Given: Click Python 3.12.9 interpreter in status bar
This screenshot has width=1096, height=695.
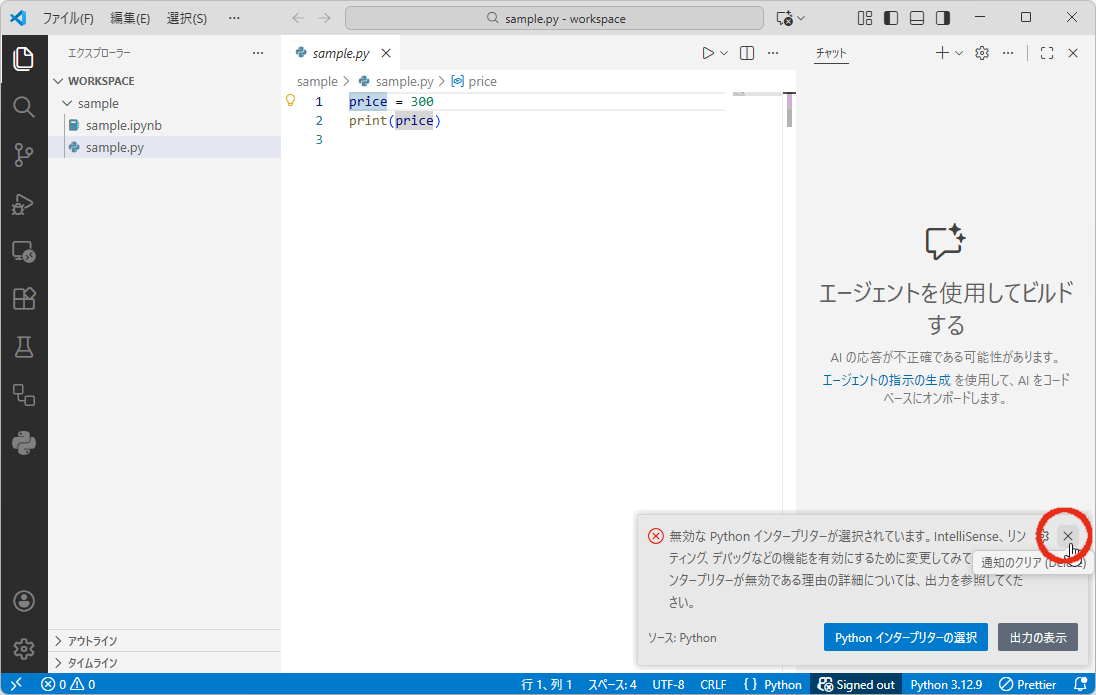Looking at the screenshot, I should coord(946,684).
